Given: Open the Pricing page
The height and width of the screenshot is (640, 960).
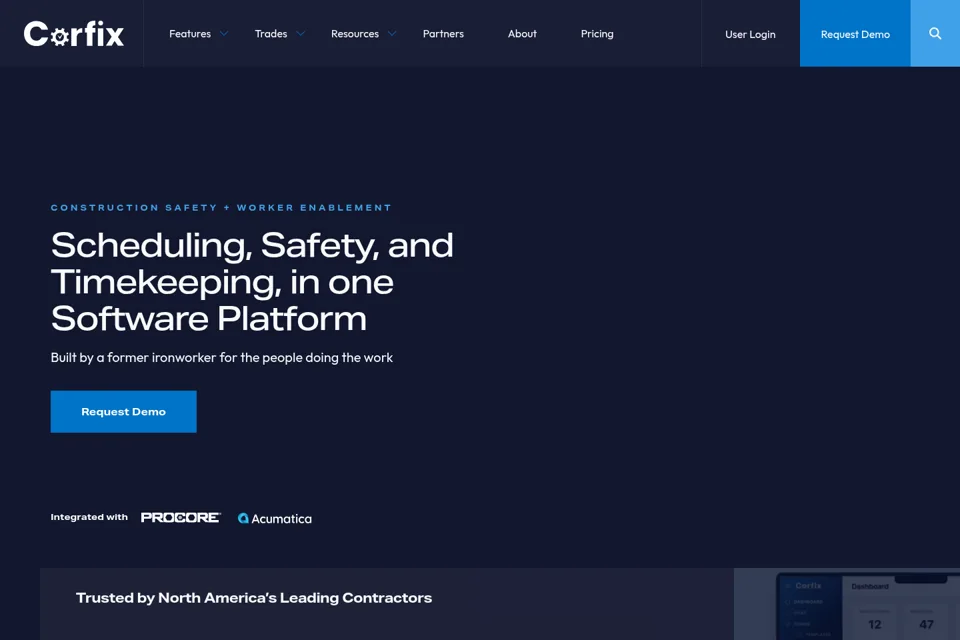Looking at the screenshot, I should 597,34.
